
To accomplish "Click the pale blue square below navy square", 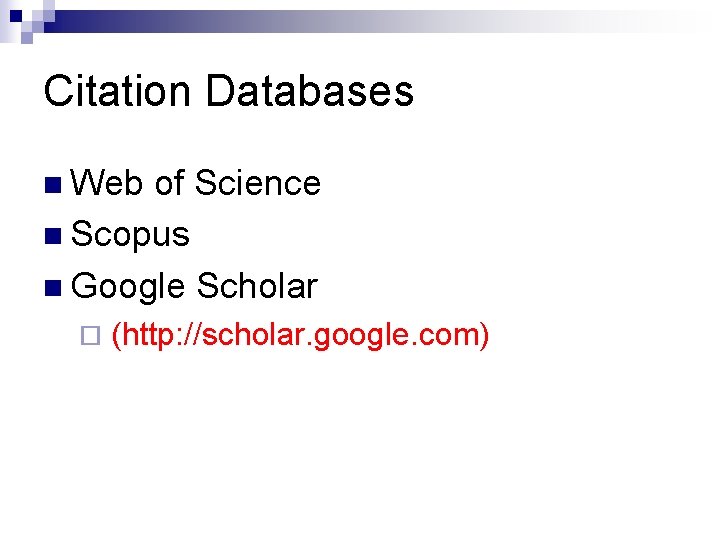I will pos(27,36).
